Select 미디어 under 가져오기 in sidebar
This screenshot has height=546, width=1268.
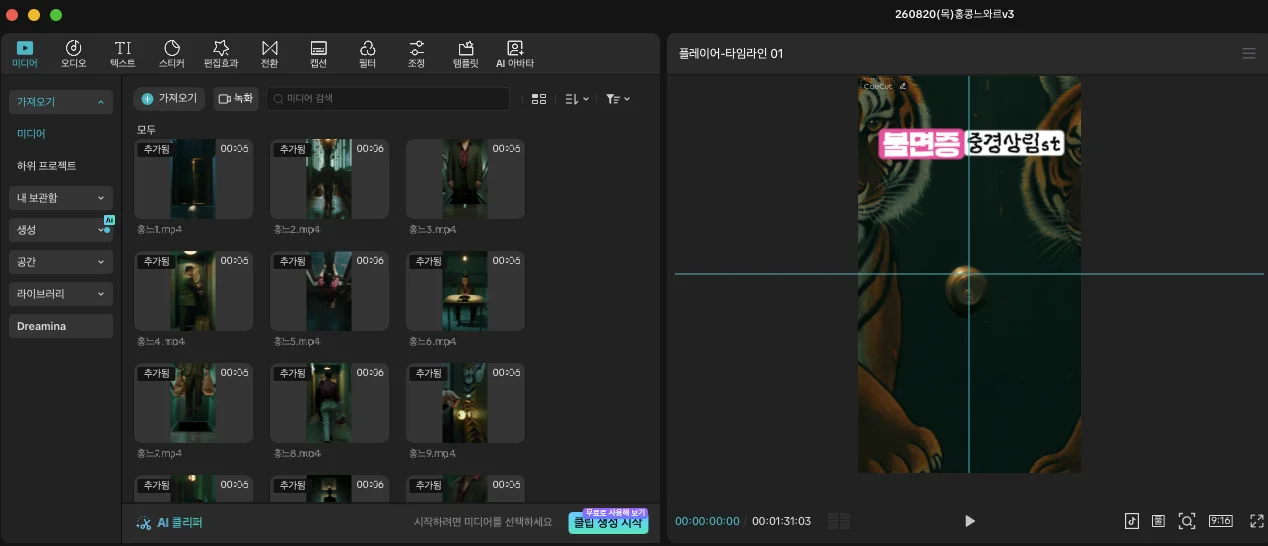tap(31, 134)
